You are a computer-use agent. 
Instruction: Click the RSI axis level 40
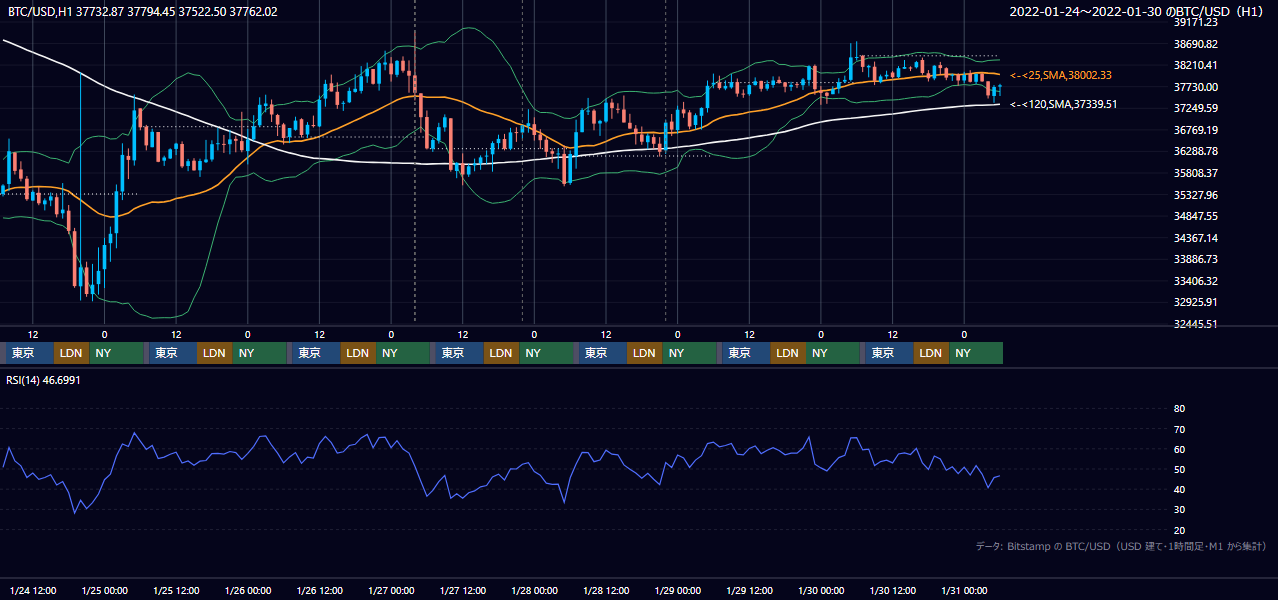coord(1179,489)
